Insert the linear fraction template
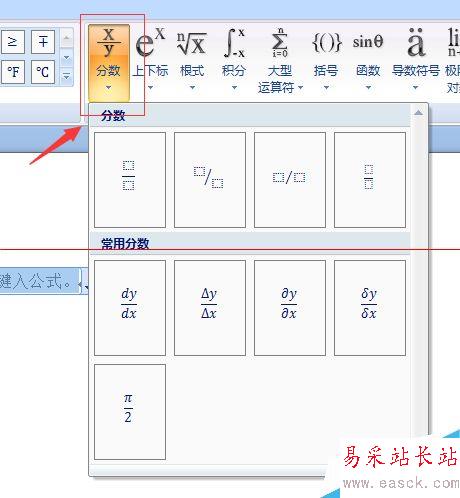Viewport: 460px width, 498px height. click(x=290, y=180)
